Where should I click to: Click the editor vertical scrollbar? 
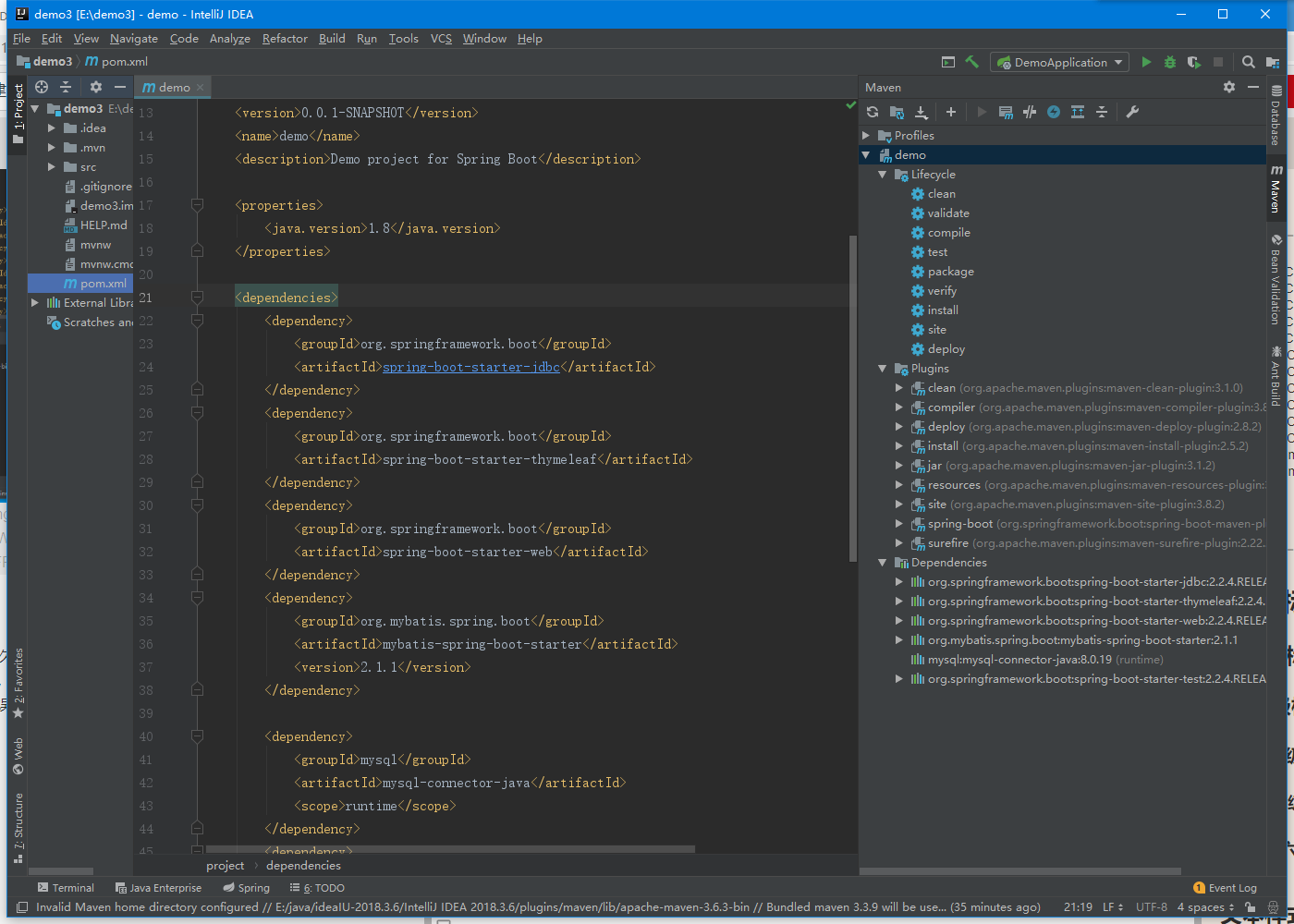point(852,398)
